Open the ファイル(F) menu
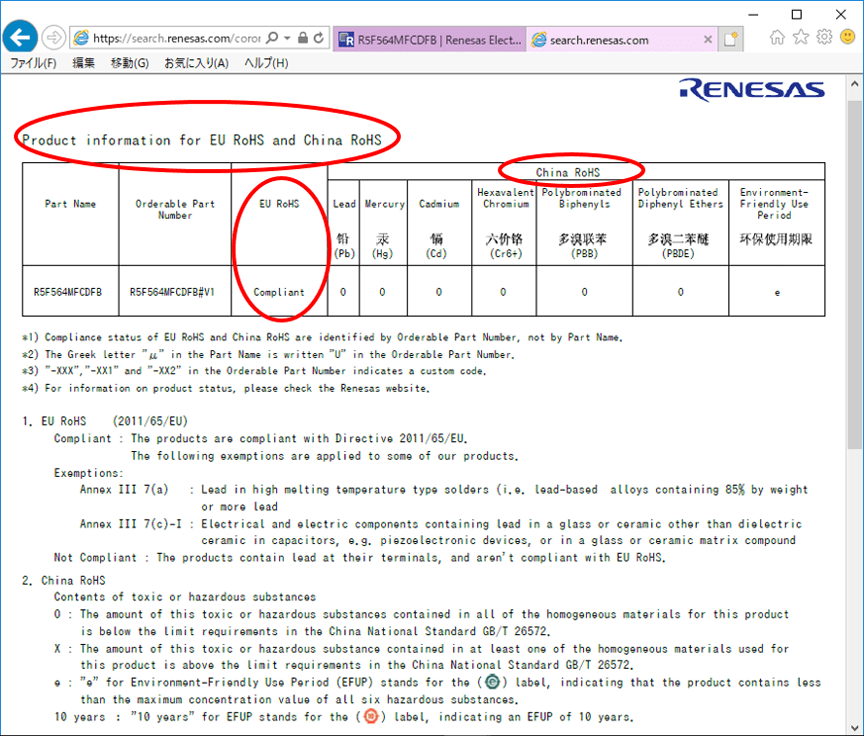This screenshot has height=736, width=864. point(33,63)
